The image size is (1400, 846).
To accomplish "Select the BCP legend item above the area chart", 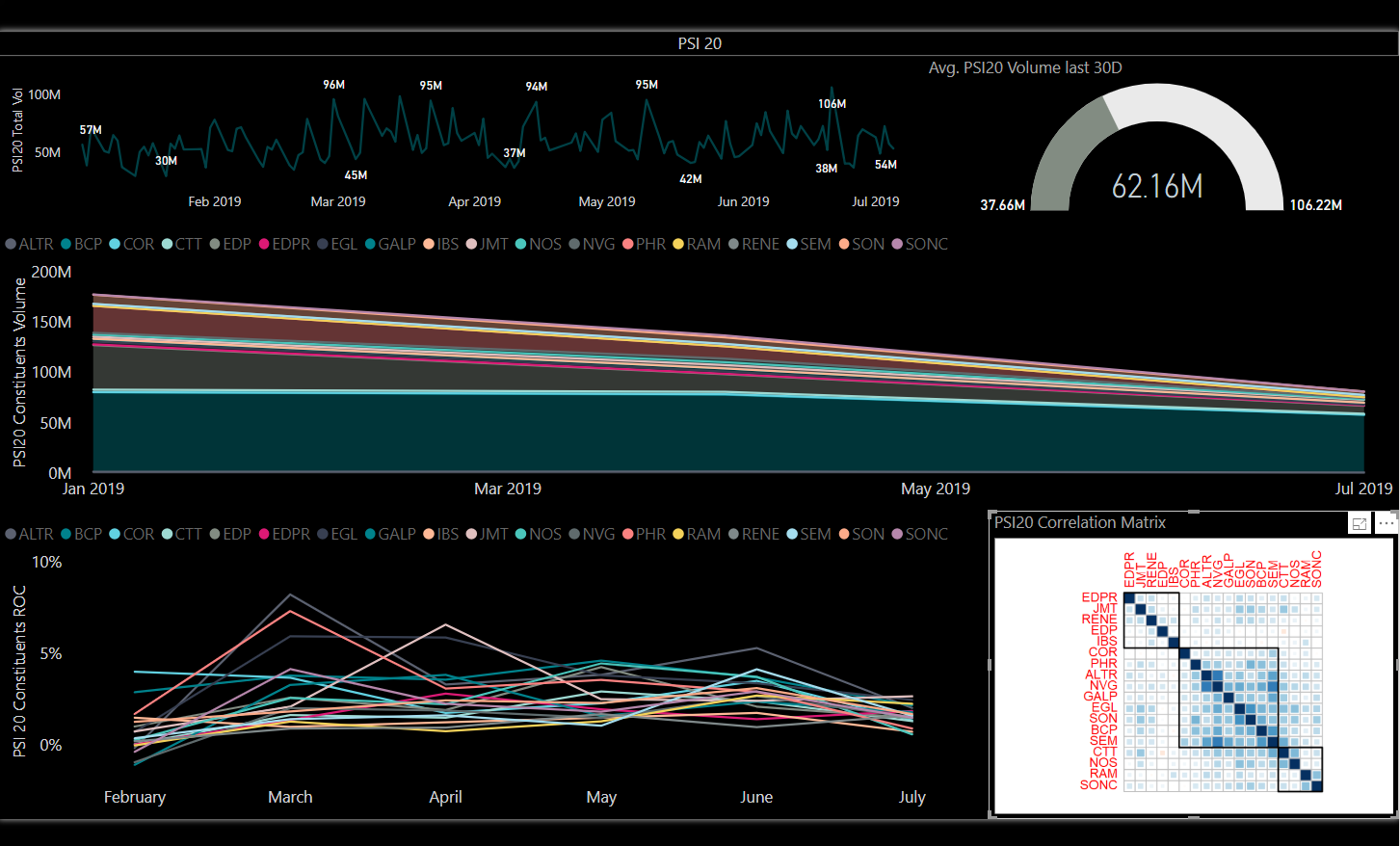I will 81,244.
